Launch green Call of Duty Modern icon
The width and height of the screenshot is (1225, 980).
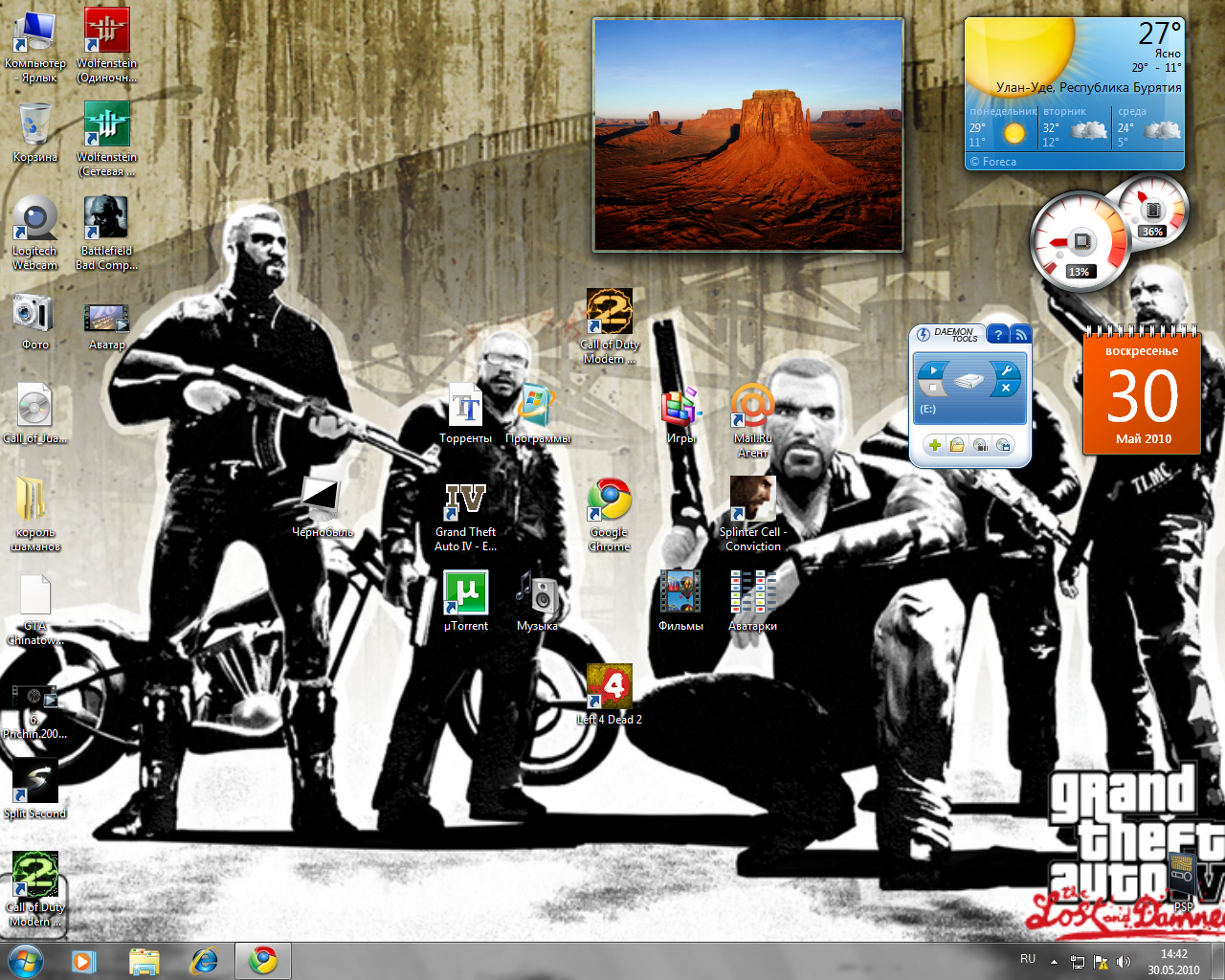[35, 889]
